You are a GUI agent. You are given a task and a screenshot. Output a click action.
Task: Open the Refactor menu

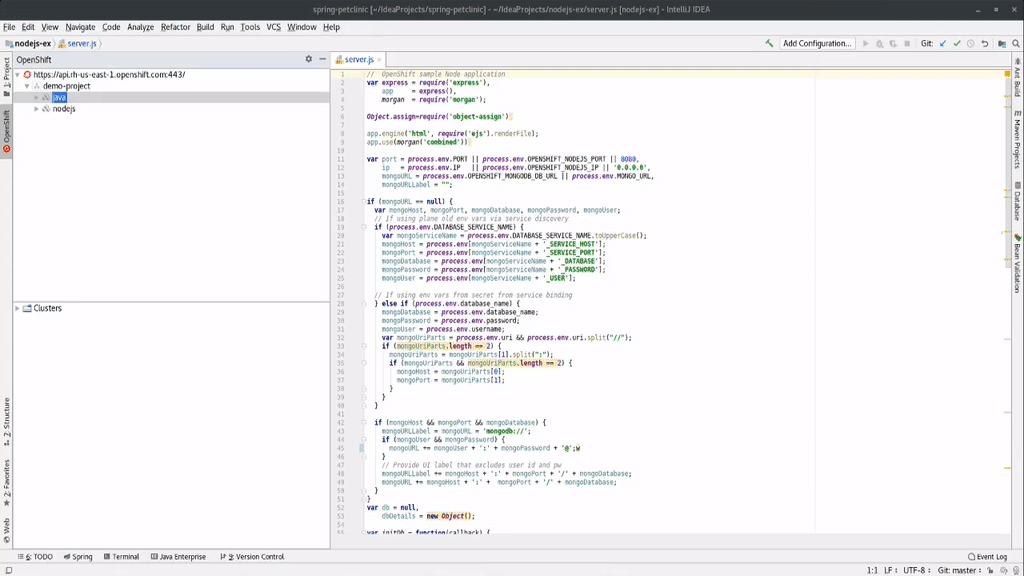(x=176, y=27)
